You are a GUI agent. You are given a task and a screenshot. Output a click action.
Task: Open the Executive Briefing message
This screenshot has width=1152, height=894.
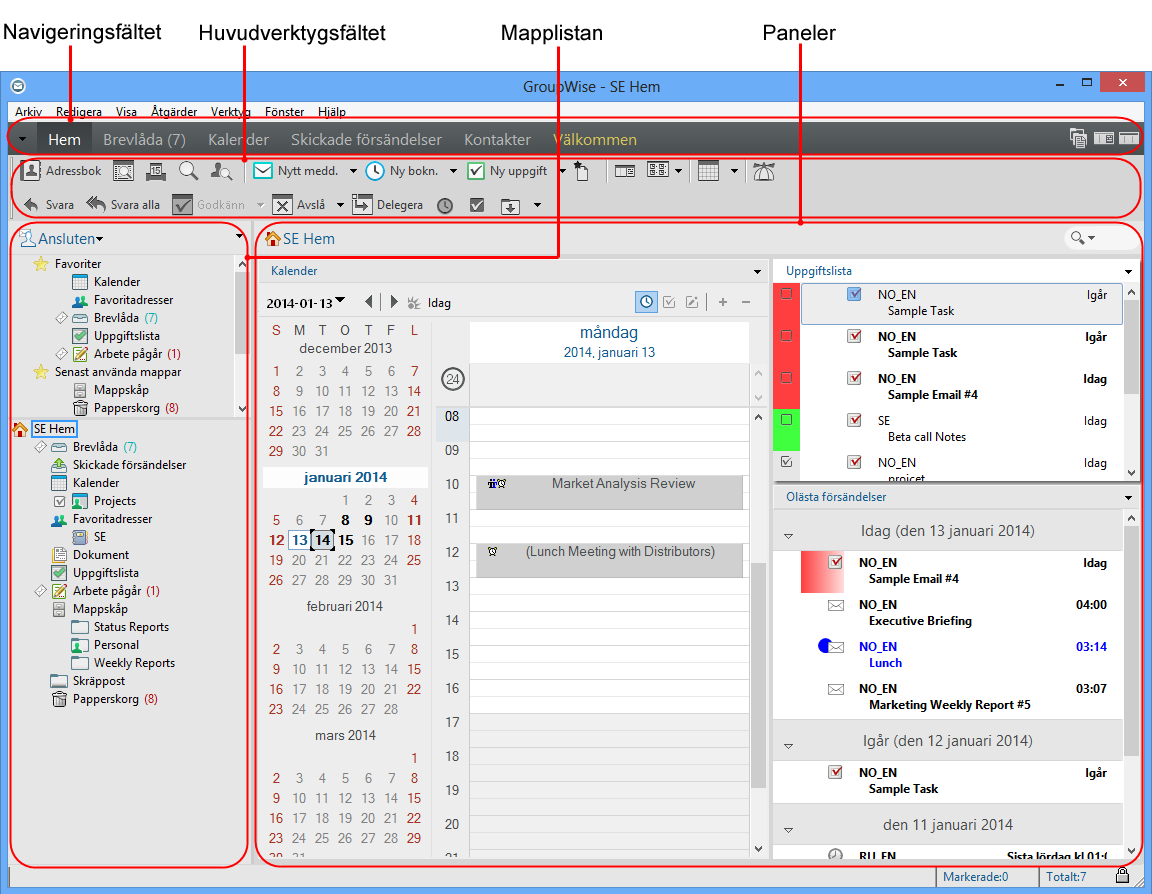(962, 613)
